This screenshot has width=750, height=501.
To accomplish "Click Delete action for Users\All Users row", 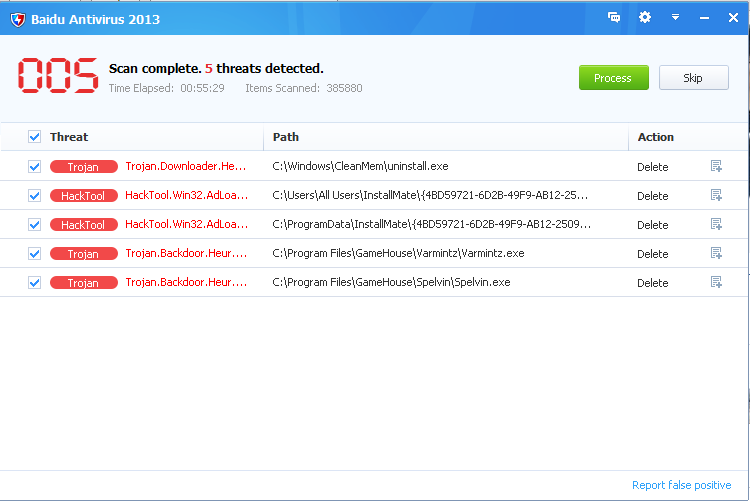I will 652,196.
